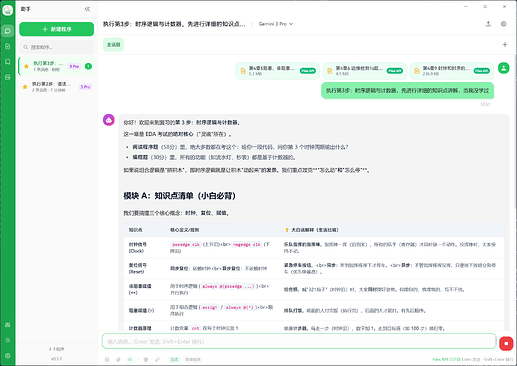Click the sidebar icon above the sun icon
The width and height of the screenshot is (517, 366).
pyautogui.click(x=7, y=325)
